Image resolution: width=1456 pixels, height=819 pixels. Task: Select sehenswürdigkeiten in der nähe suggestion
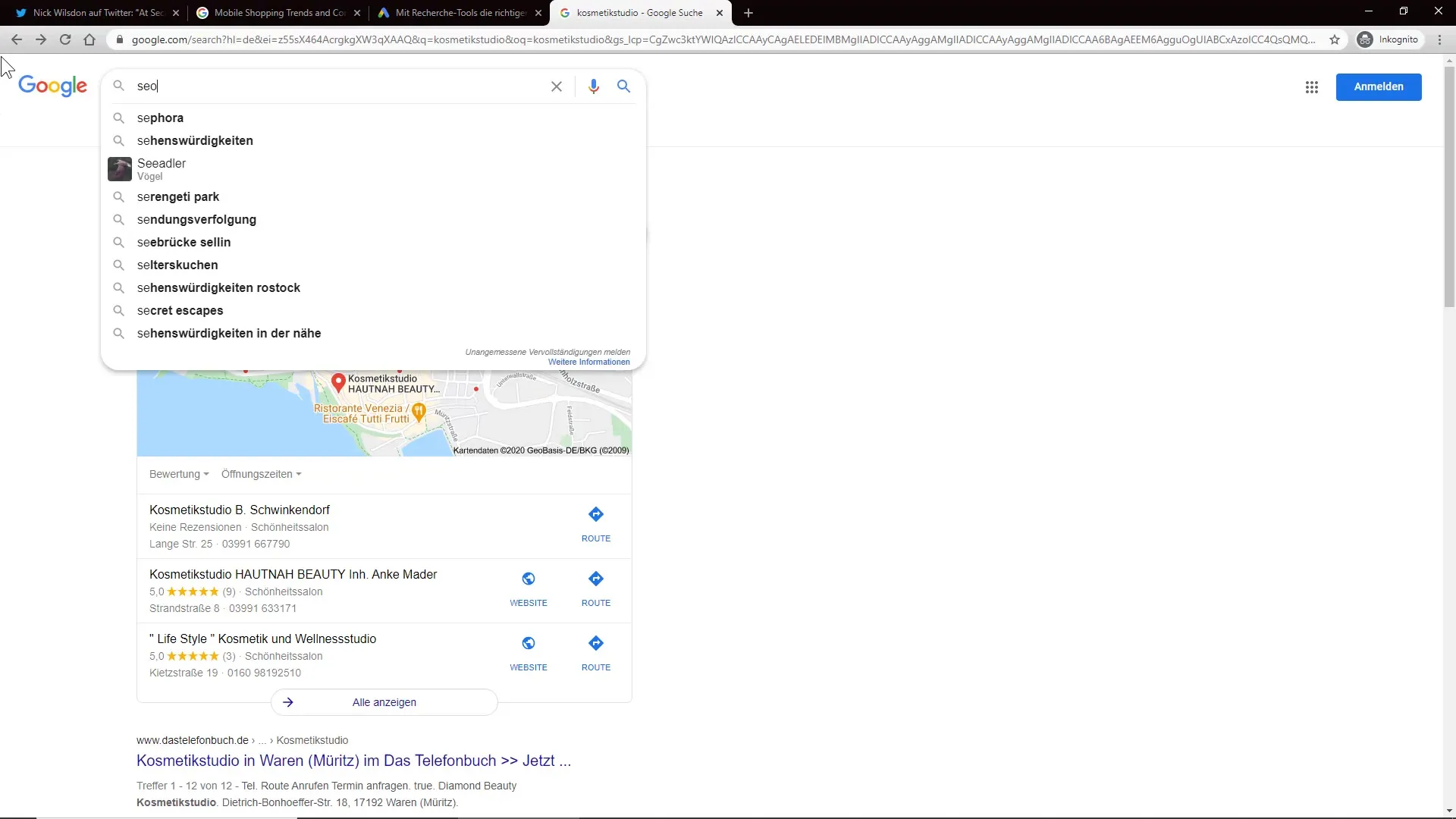tap(373, 334)
